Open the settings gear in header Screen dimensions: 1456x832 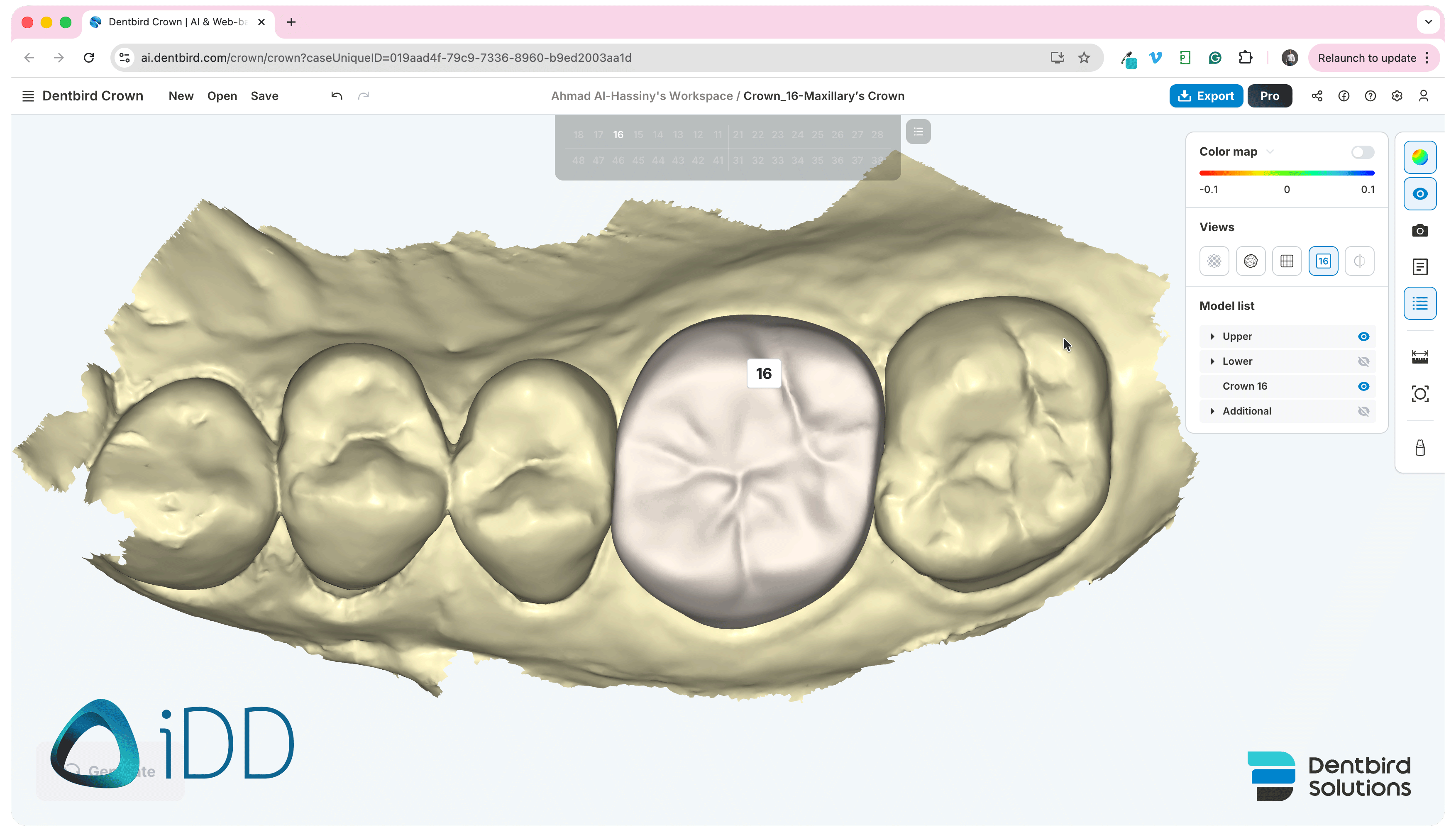tap(1397, 96)
